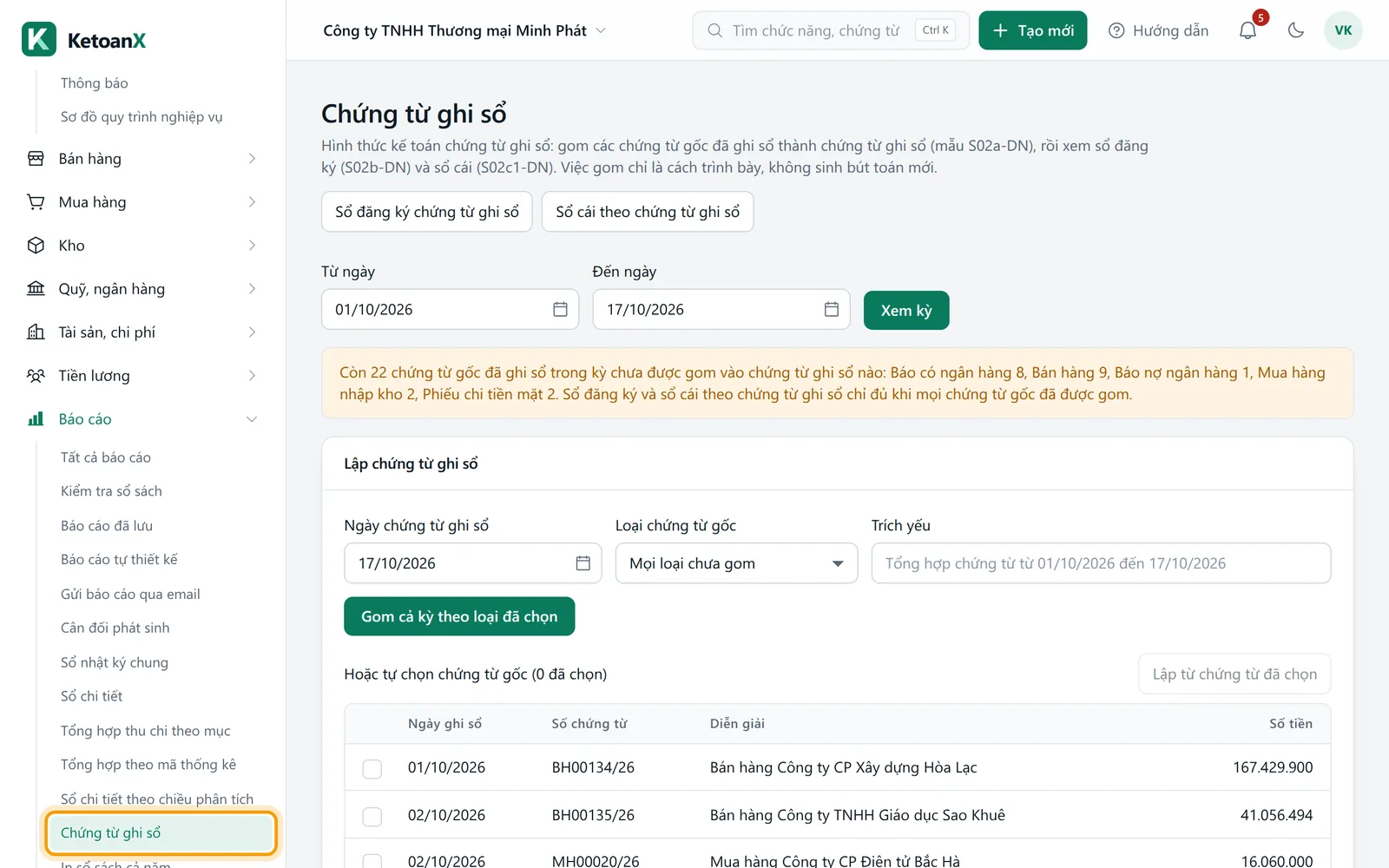Tick checkbox for voucher BH00134/26
Screen dimensions: 1389x868
(372, 769)
